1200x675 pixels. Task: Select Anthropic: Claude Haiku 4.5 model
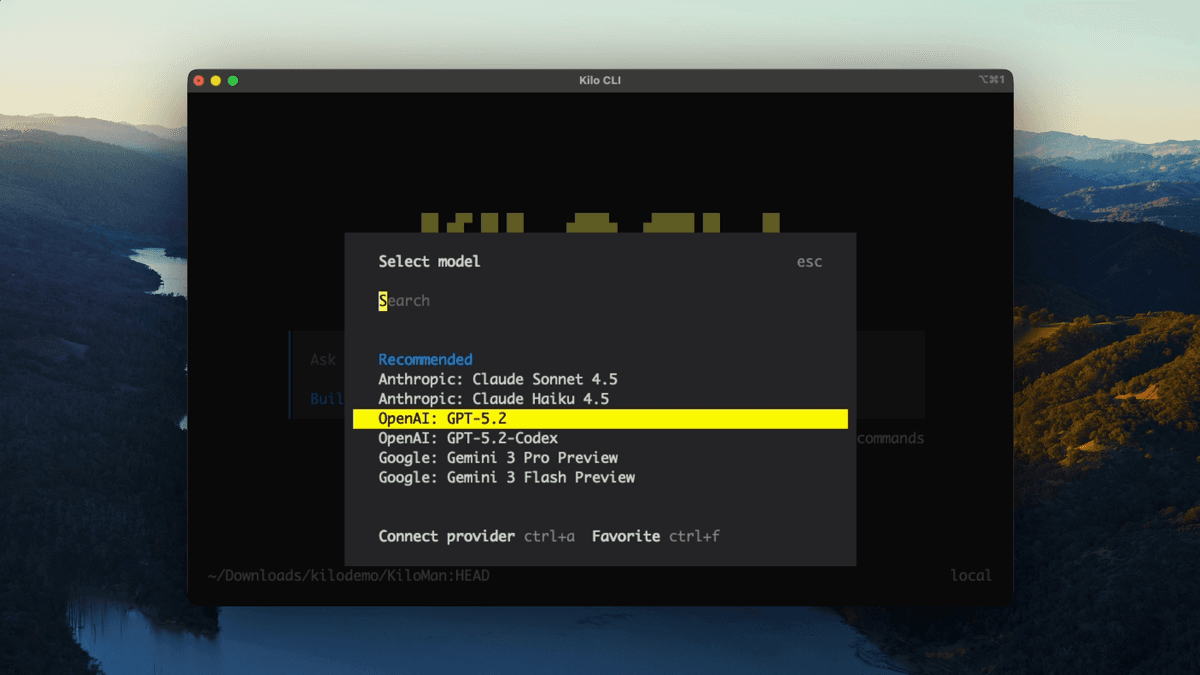coord(494,399)
